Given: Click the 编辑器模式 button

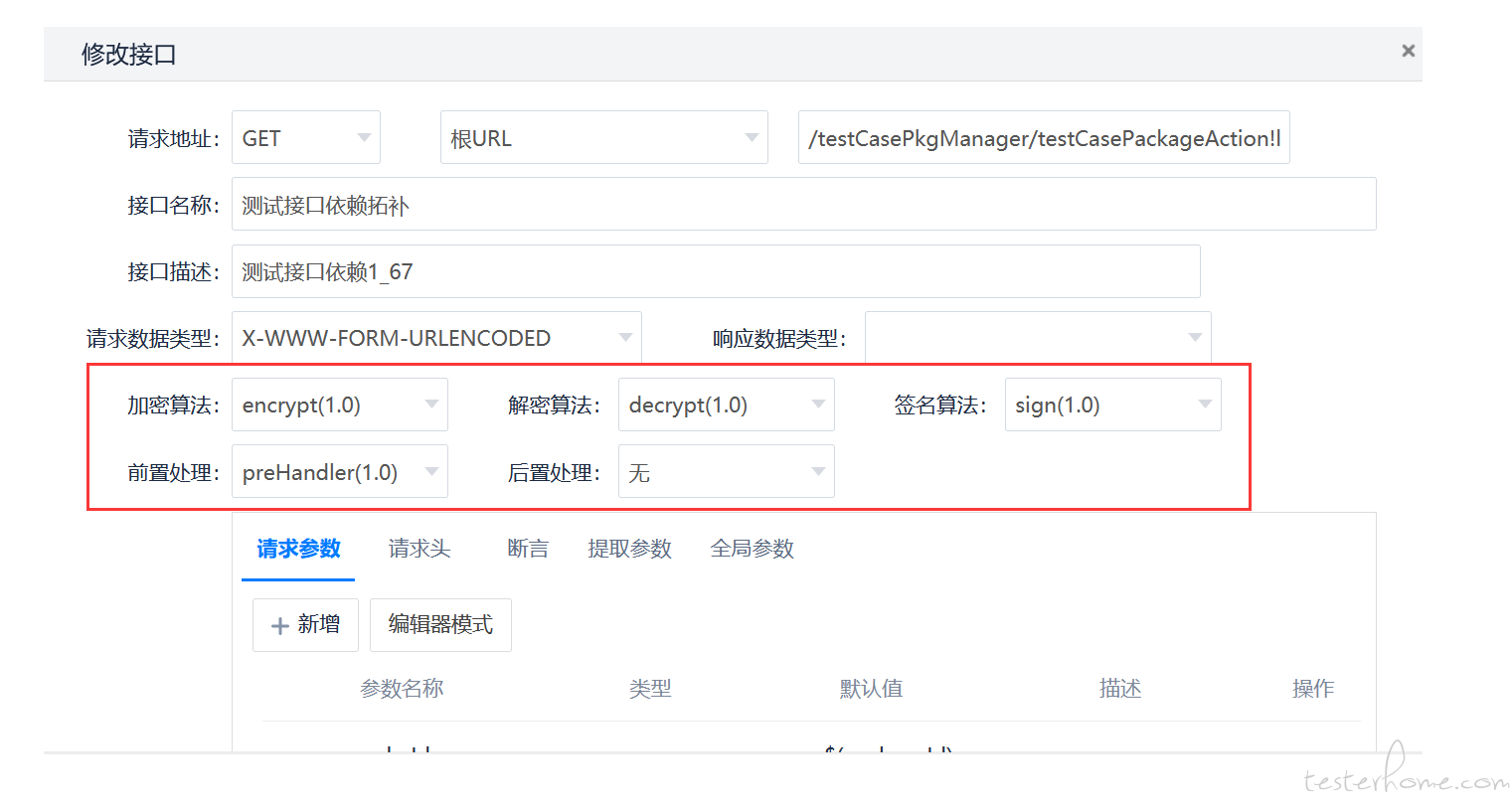Looking at the screenshot, I should [x=440, y=625].
